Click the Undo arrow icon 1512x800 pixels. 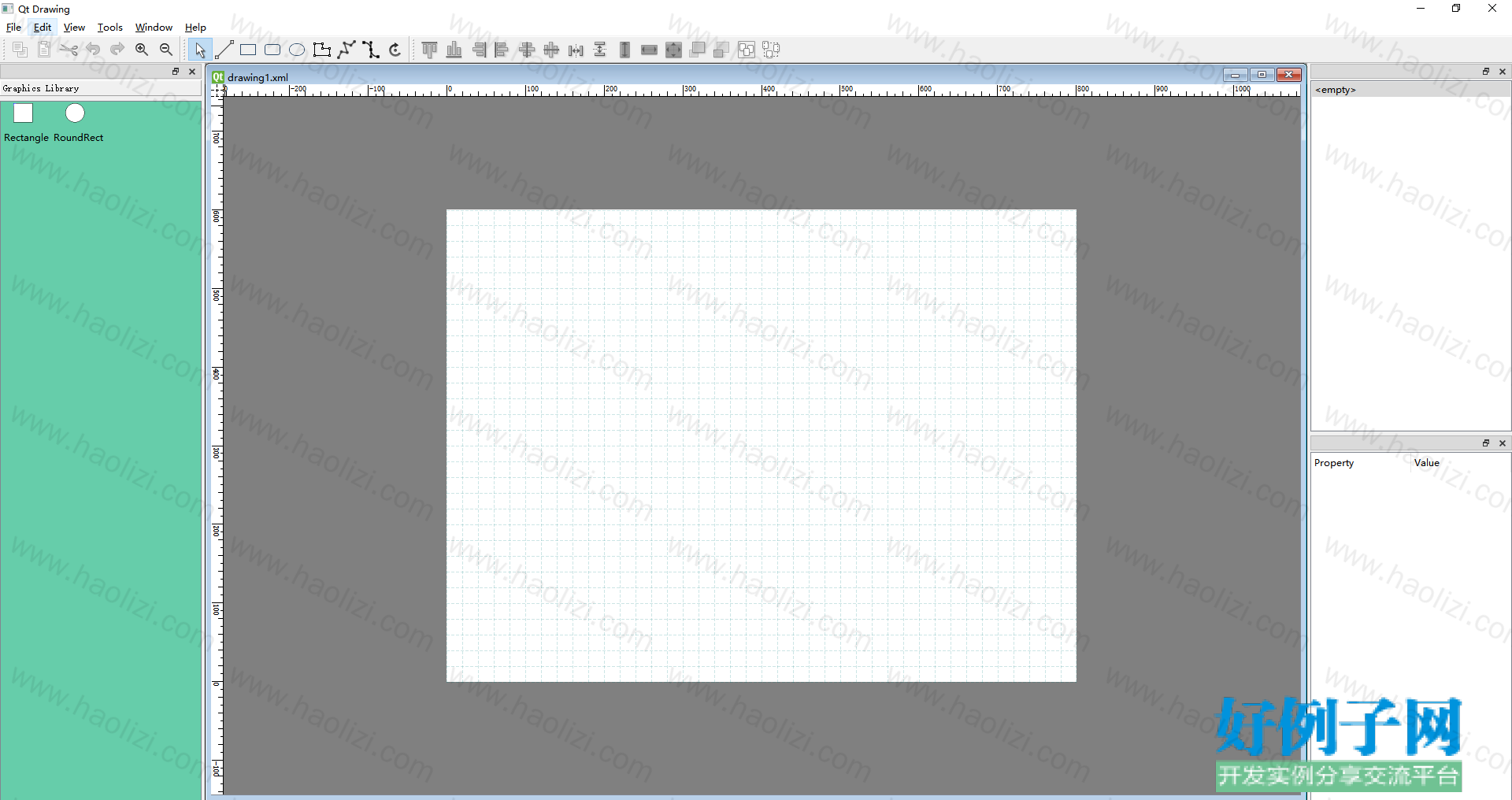(x=94, y=50)
